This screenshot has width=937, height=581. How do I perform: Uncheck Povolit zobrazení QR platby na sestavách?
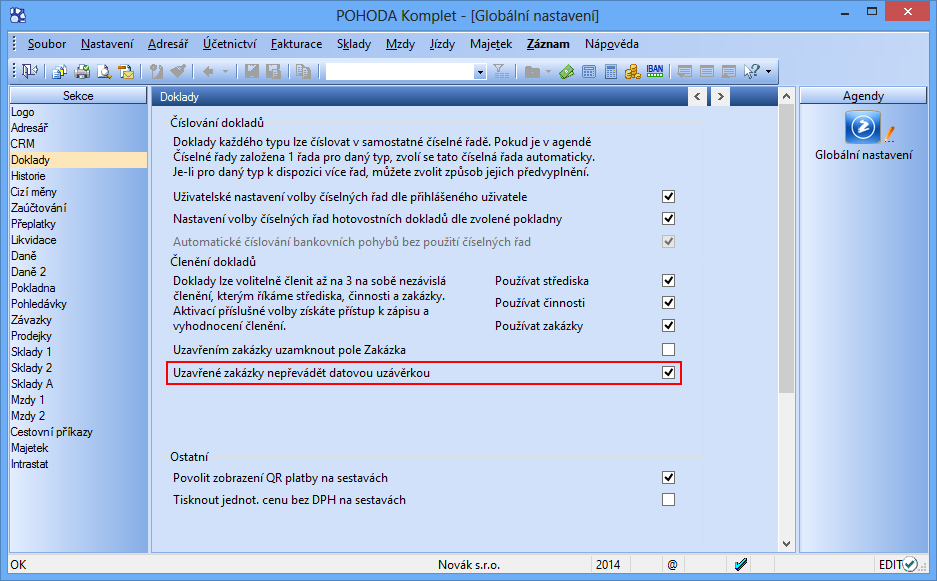click(668, 478)
